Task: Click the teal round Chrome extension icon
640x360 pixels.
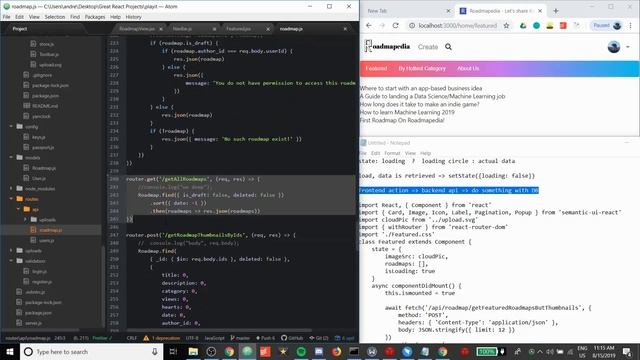Action: (x=536, y=25)
